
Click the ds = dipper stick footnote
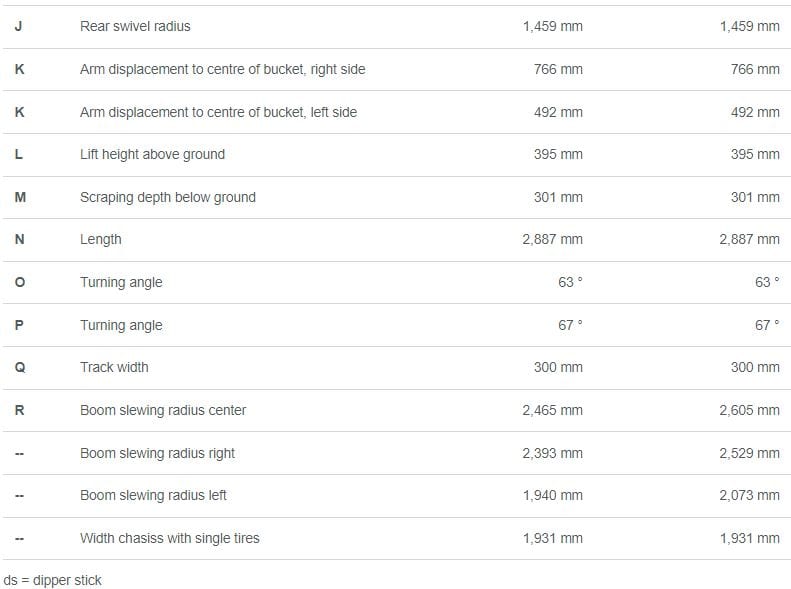(x=52, y=580)
